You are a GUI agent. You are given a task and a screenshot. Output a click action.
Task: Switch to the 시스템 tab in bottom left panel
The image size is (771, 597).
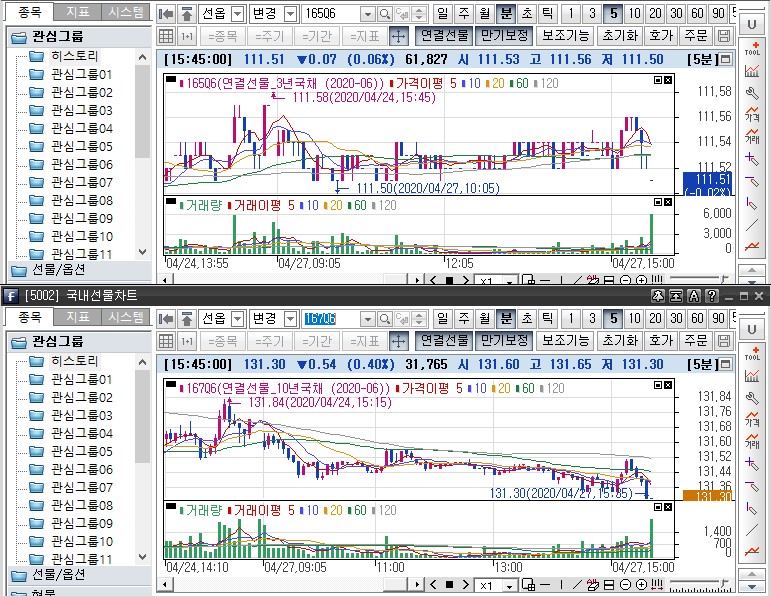[126, 317]
